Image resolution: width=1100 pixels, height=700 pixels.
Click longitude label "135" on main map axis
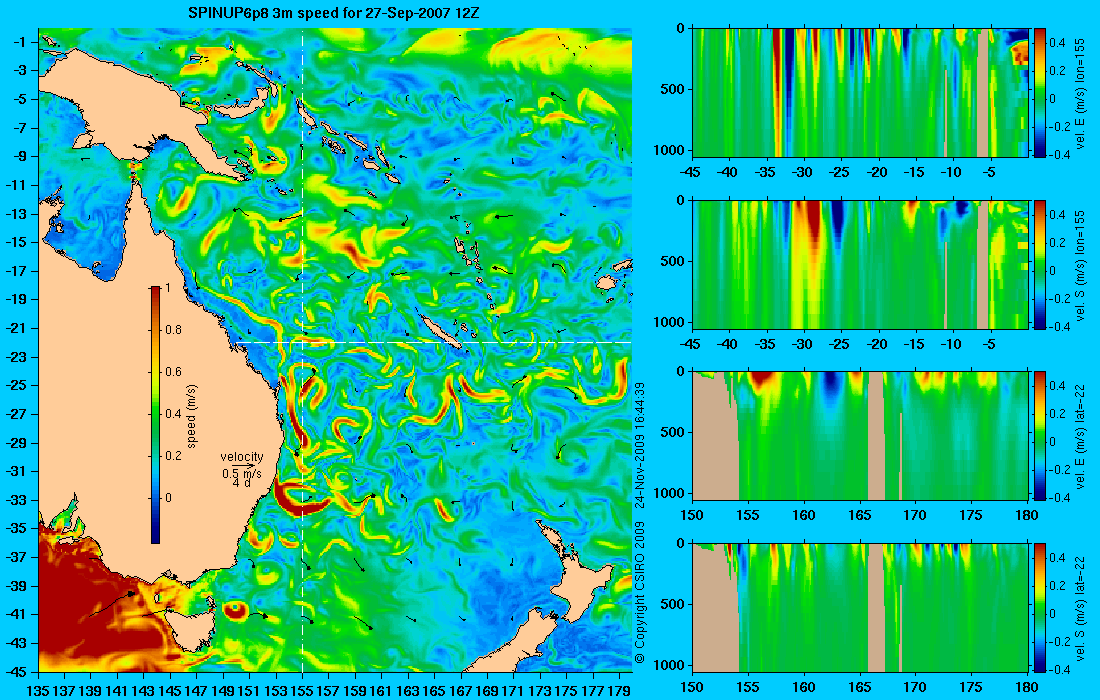tap(38, 692)
